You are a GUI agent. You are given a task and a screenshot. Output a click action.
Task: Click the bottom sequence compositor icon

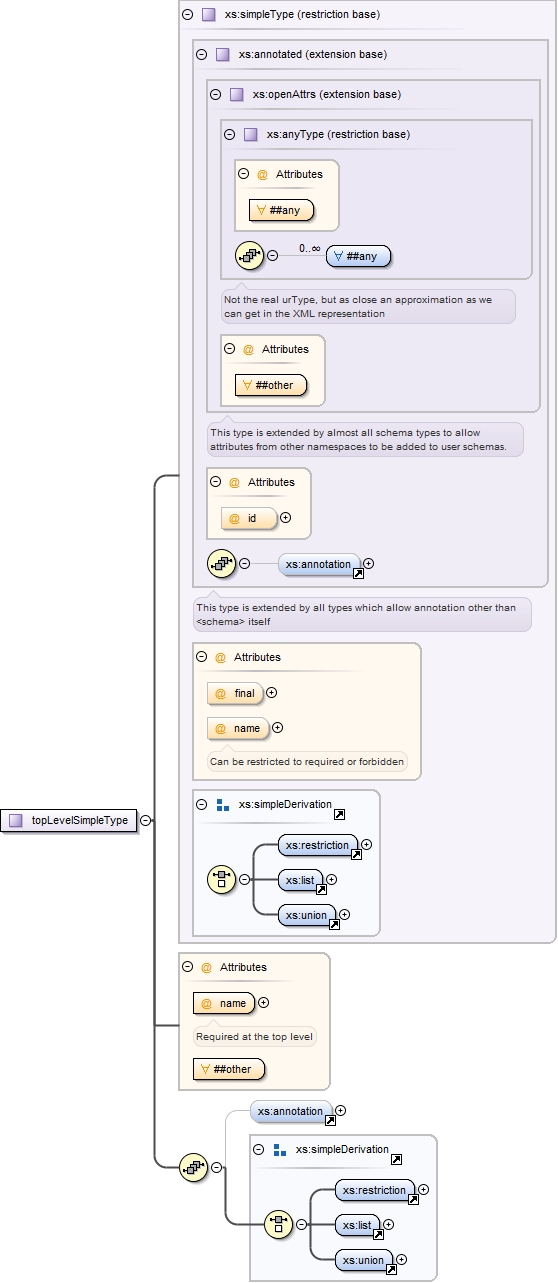coord(193,1166)
